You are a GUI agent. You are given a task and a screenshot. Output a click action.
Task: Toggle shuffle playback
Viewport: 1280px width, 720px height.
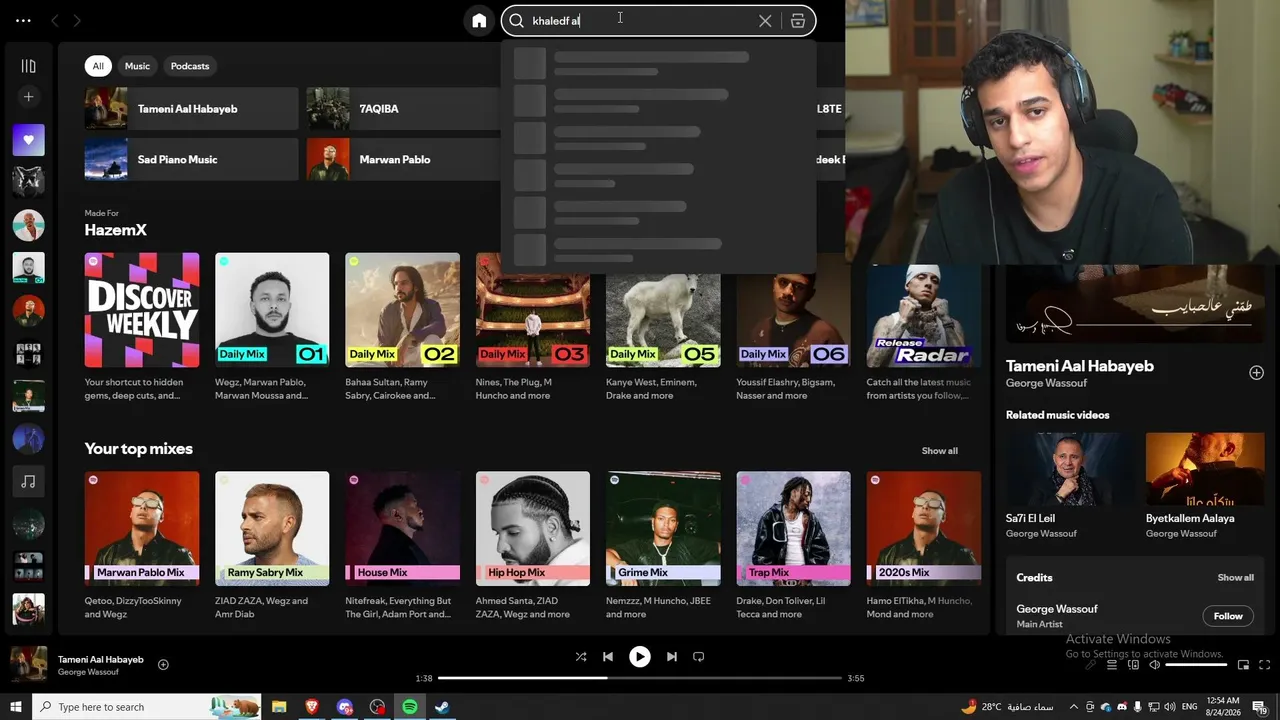[x=581, y=657]
